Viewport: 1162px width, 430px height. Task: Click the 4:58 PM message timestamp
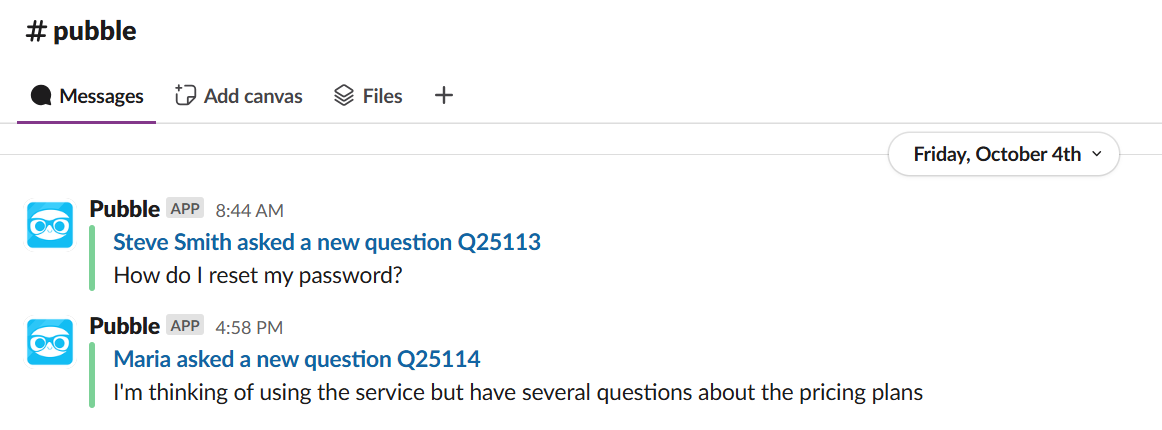[x=249, y=327]
